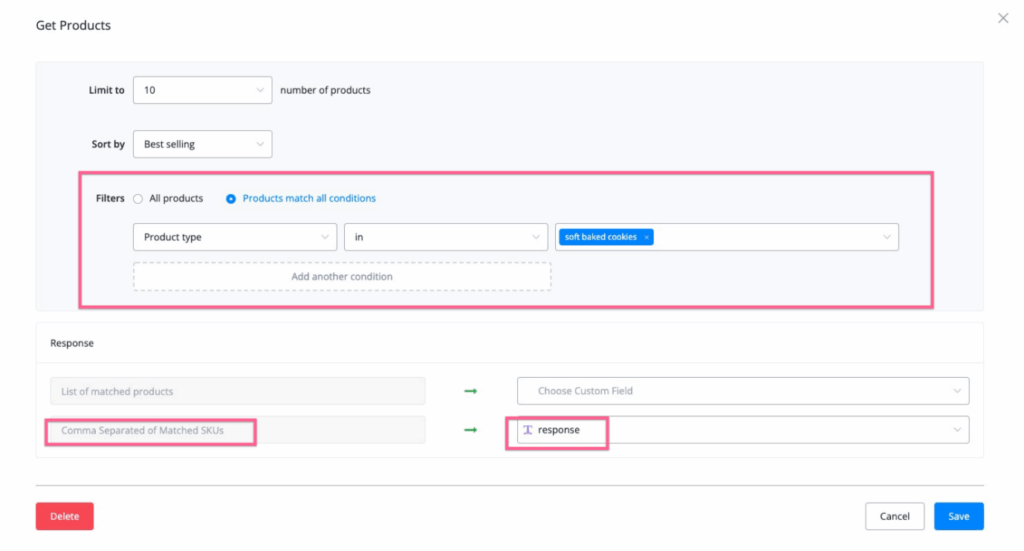Click the text icon beside response

pyautogui.click(x=528, y=430)
